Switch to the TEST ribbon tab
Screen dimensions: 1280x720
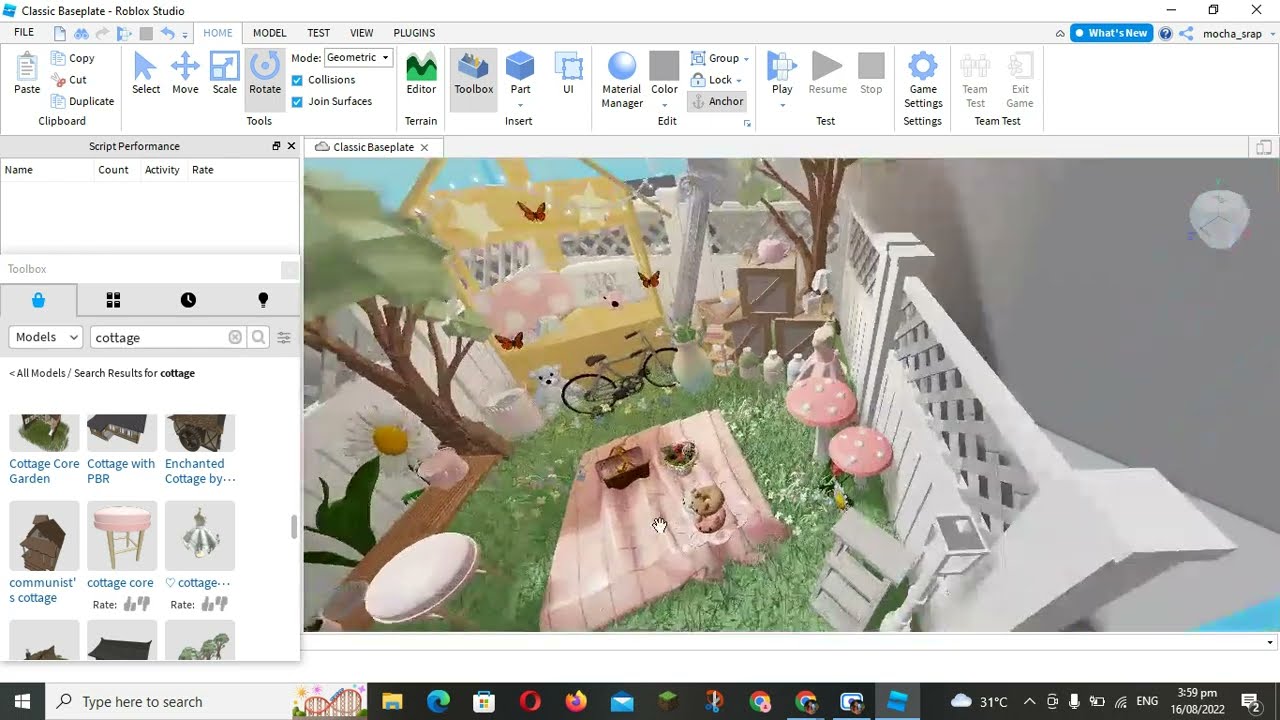pyautogui.click(x=319, y=33)
